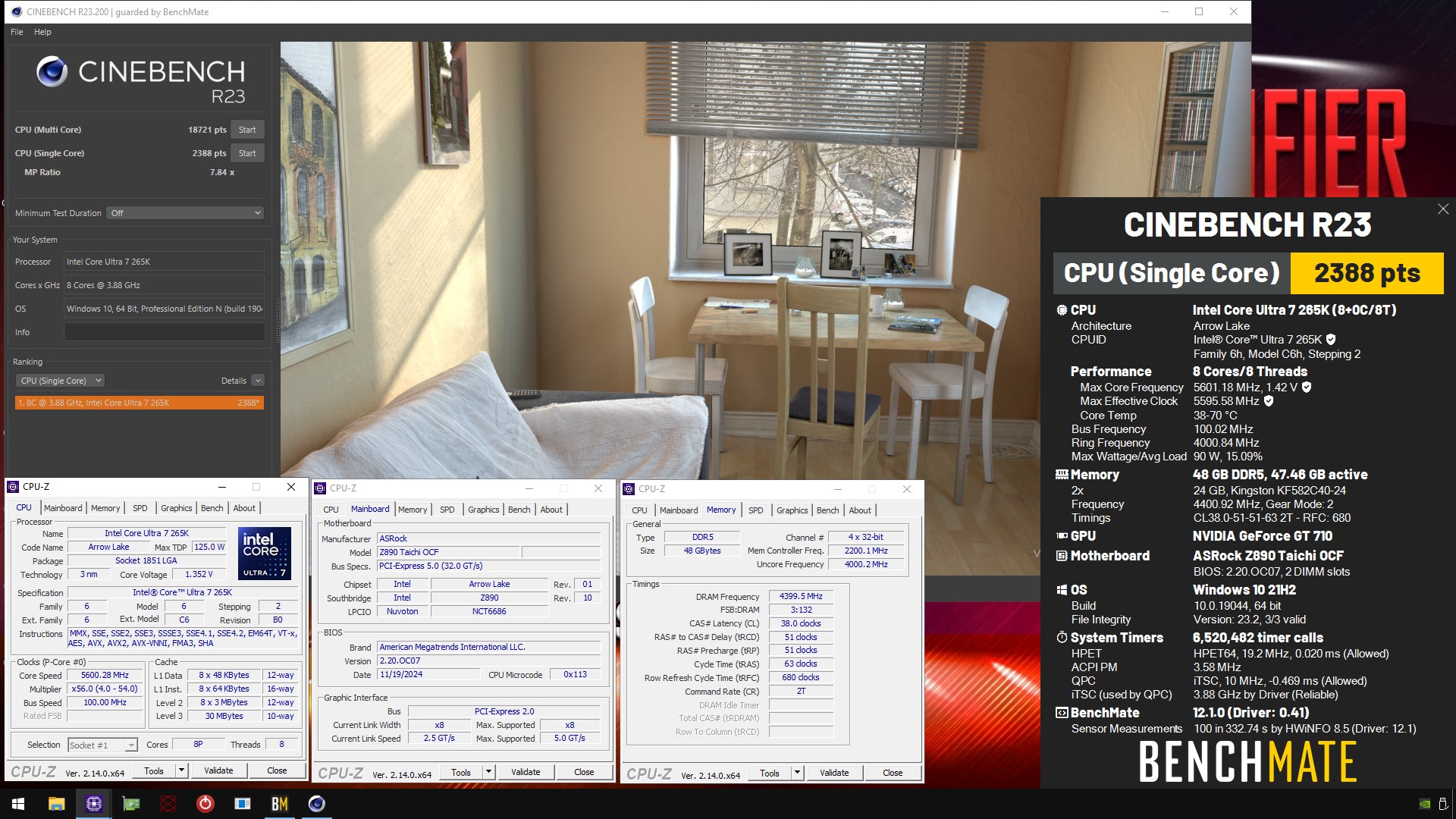Screen dimensions: 1456x819
Task: Open Tools arrow in CPU-Z window showing BIOS
Action: pos(488,772)
